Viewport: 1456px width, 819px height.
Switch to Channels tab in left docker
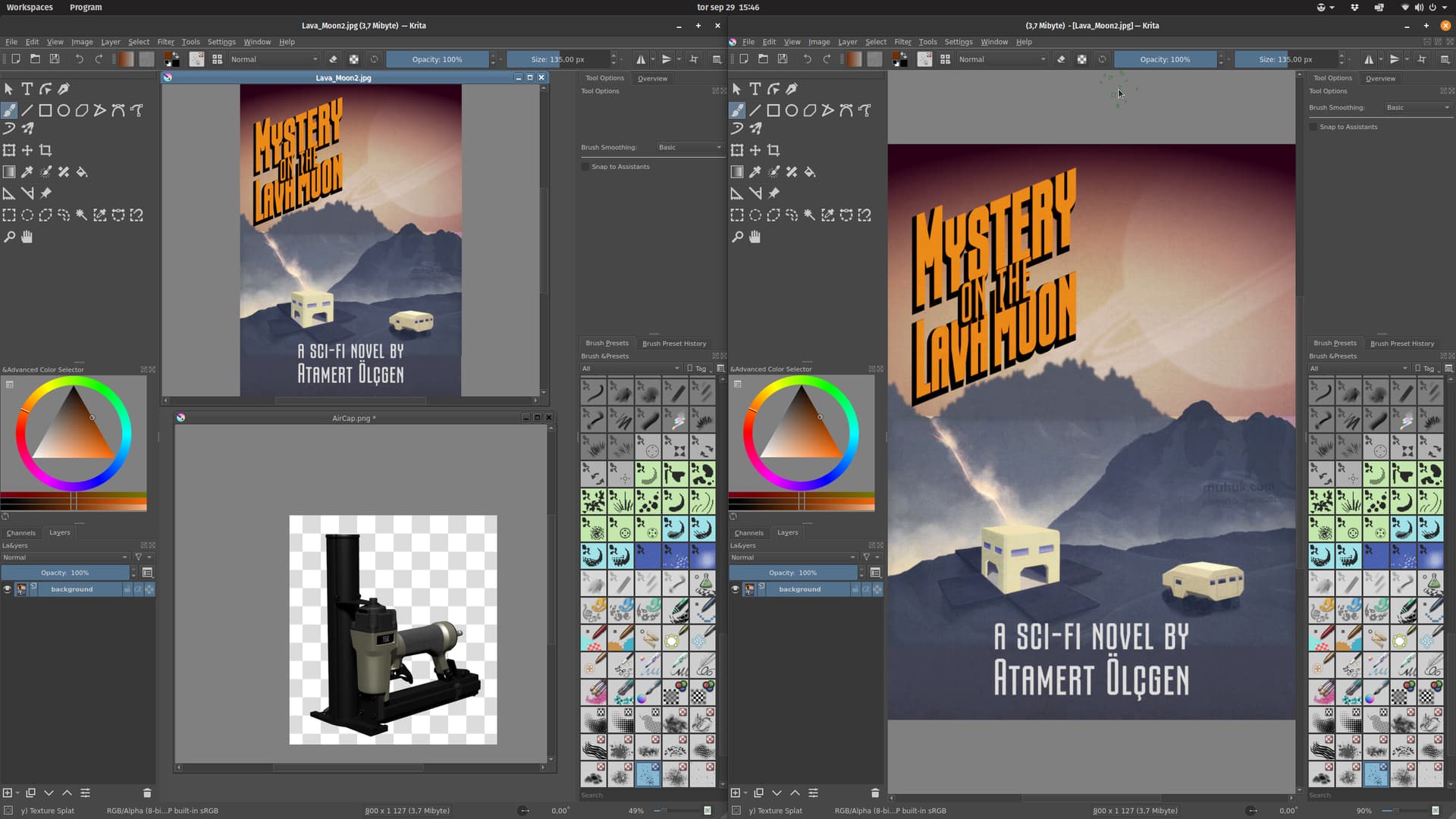coord(21,532)
